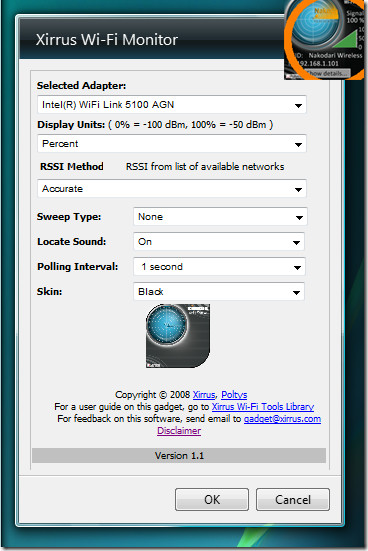Open the RSSI Method Accurate dropdown

tap(172, 189)
